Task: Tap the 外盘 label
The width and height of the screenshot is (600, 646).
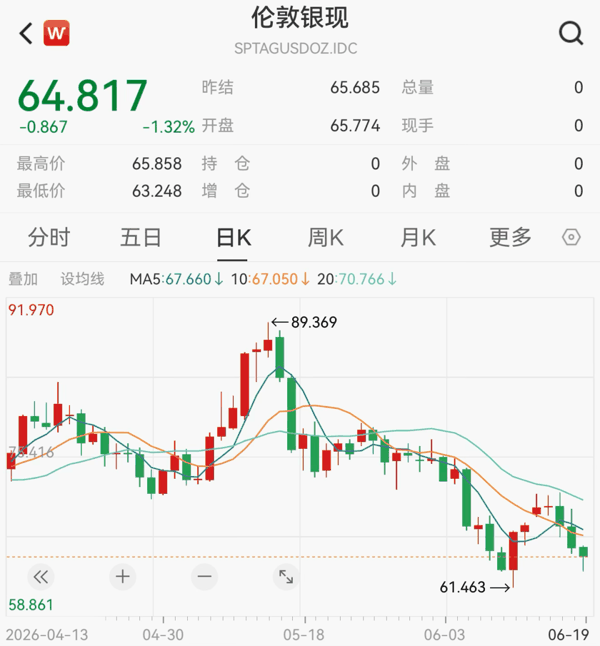Action: pyautogui.click(x=426, y=164)
